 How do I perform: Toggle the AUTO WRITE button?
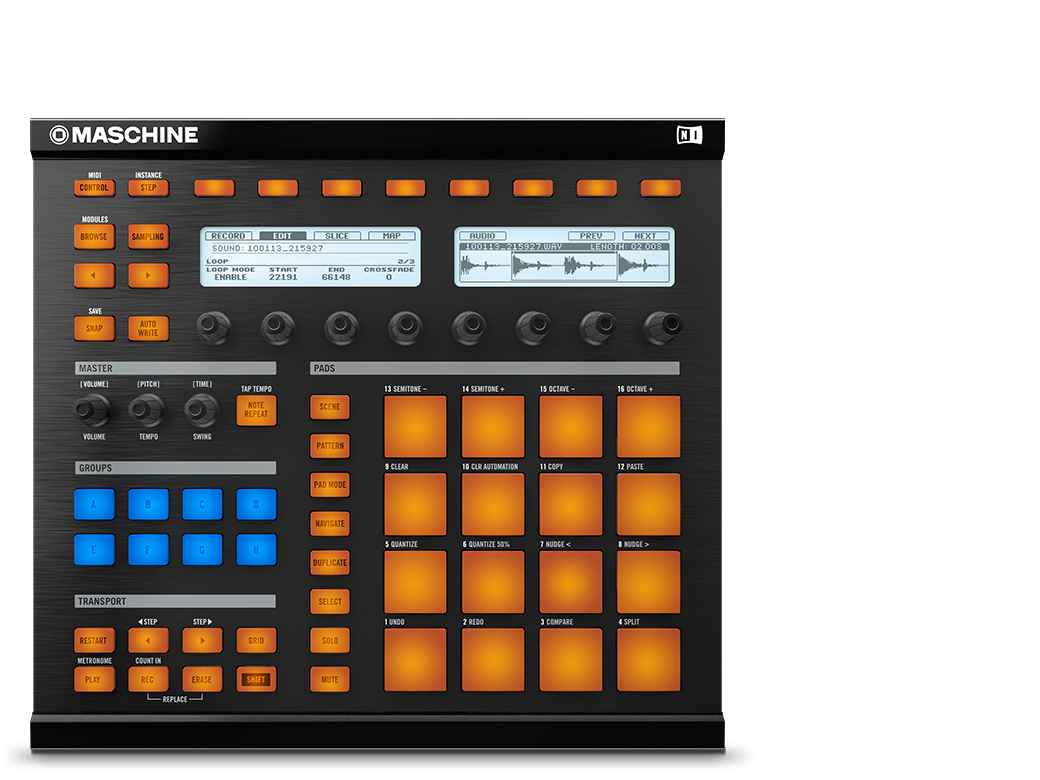pyautogui.click(x=148, y=328)
